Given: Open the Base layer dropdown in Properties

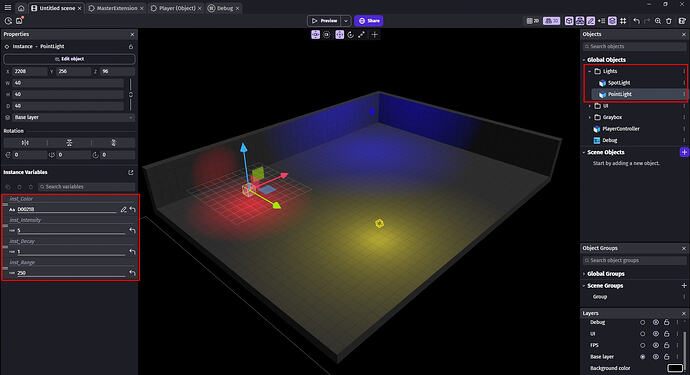Looking at the screenshot, I should (x=69, y=118).
